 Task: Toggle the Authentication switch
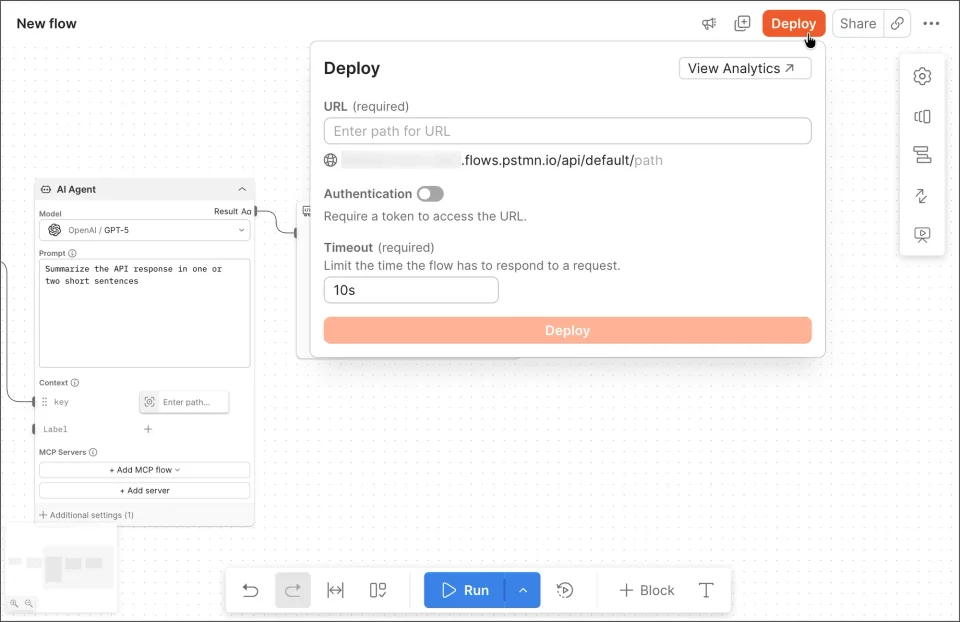coord(430,194)
